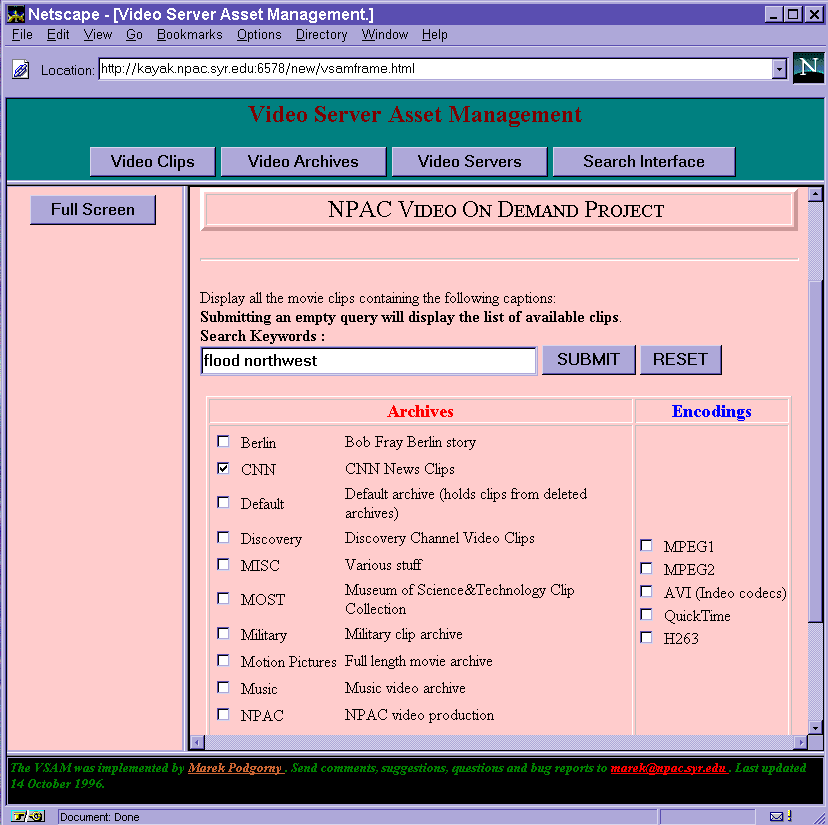Click in the Search Keywords field

click(369, 361)
